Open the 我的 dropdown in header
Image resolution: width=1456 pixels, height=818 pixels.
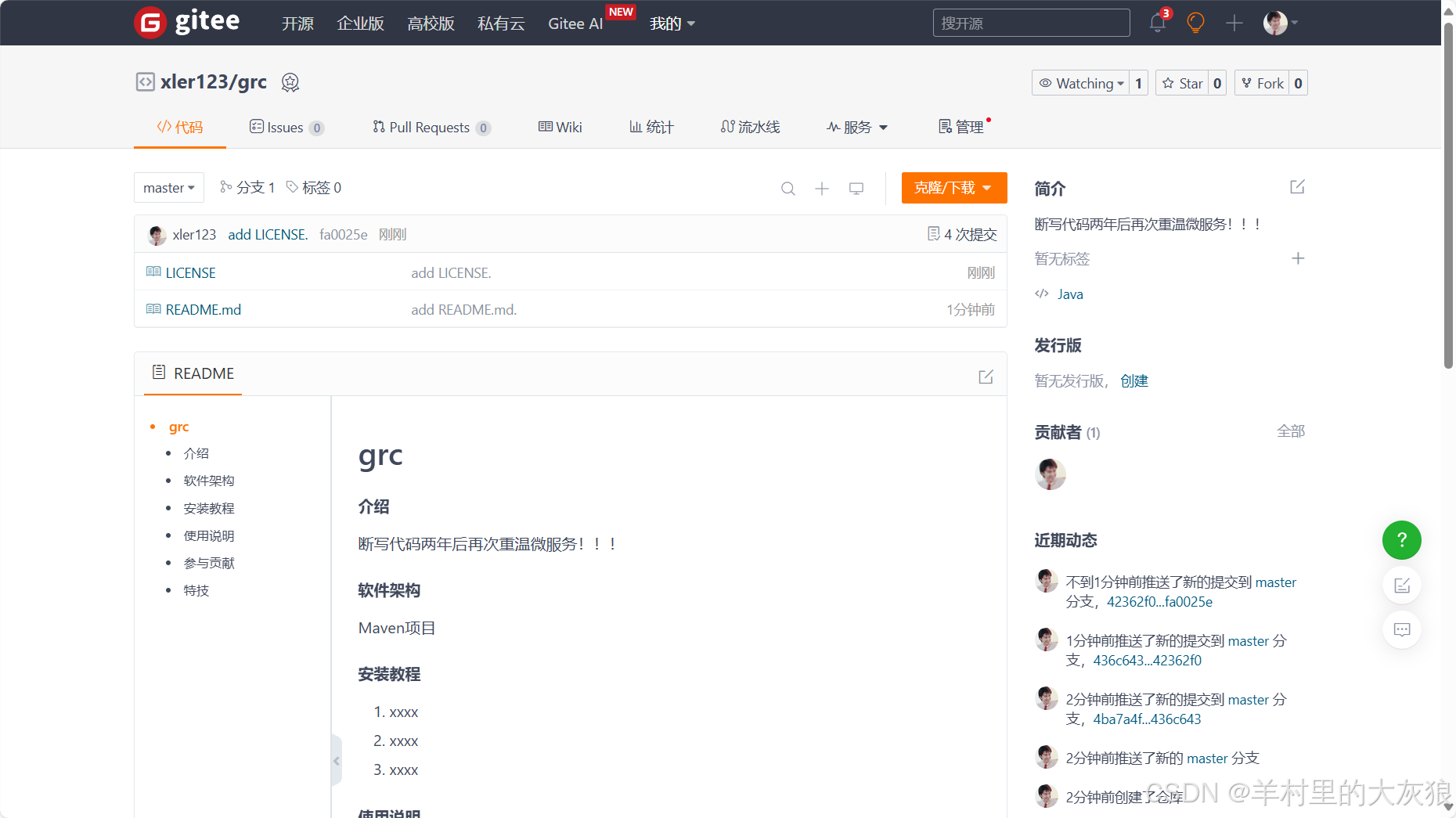pos(672,23)
